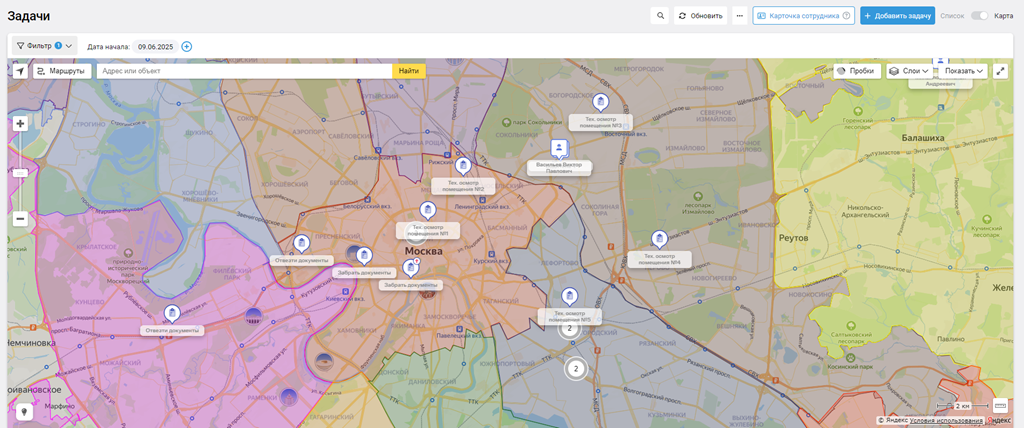Click cluster marker 2 above Нагатинский area
Screen dimensions: 1024x428
569,329
